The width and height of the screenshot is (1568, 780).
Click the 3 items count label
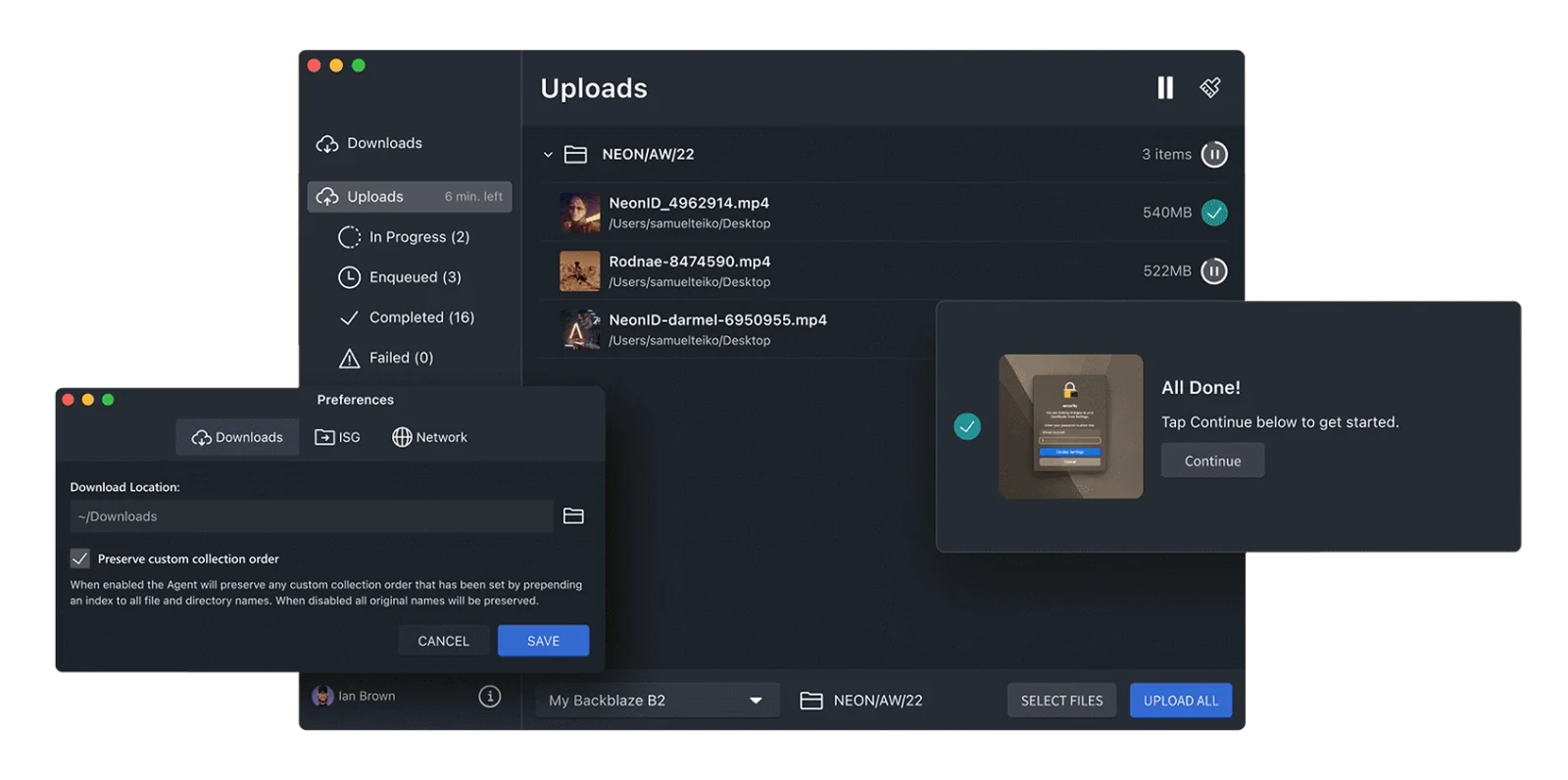pos(1166,155)
